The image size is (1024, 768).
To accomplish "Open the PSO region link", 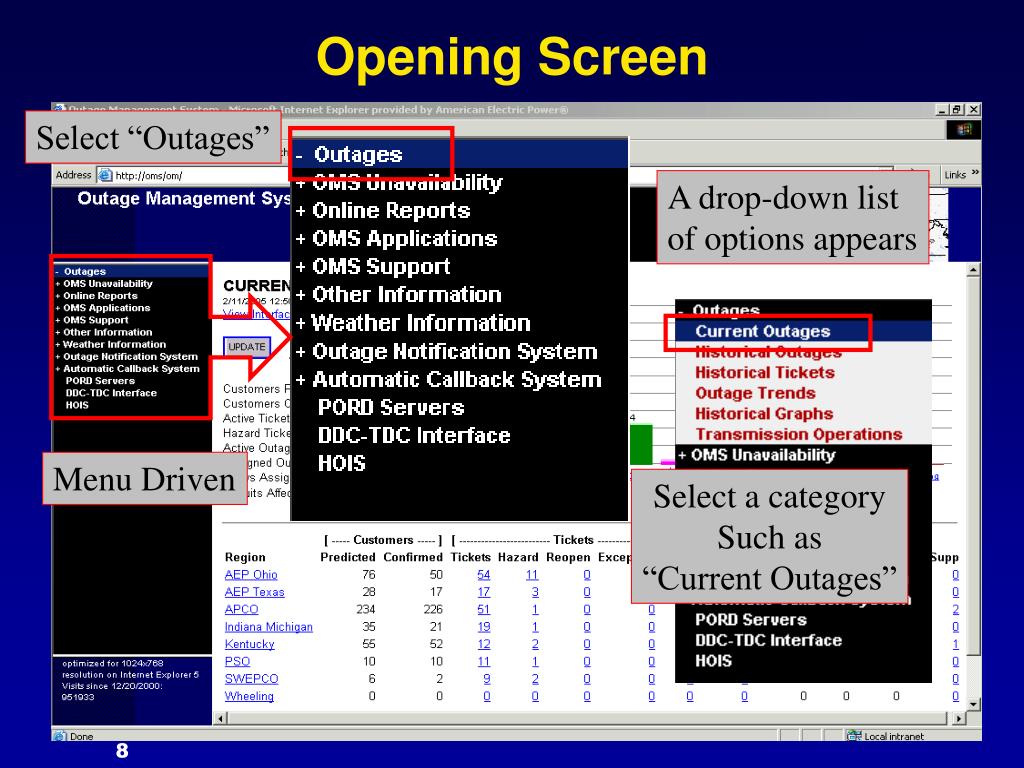I will click(x=237, y=662).
